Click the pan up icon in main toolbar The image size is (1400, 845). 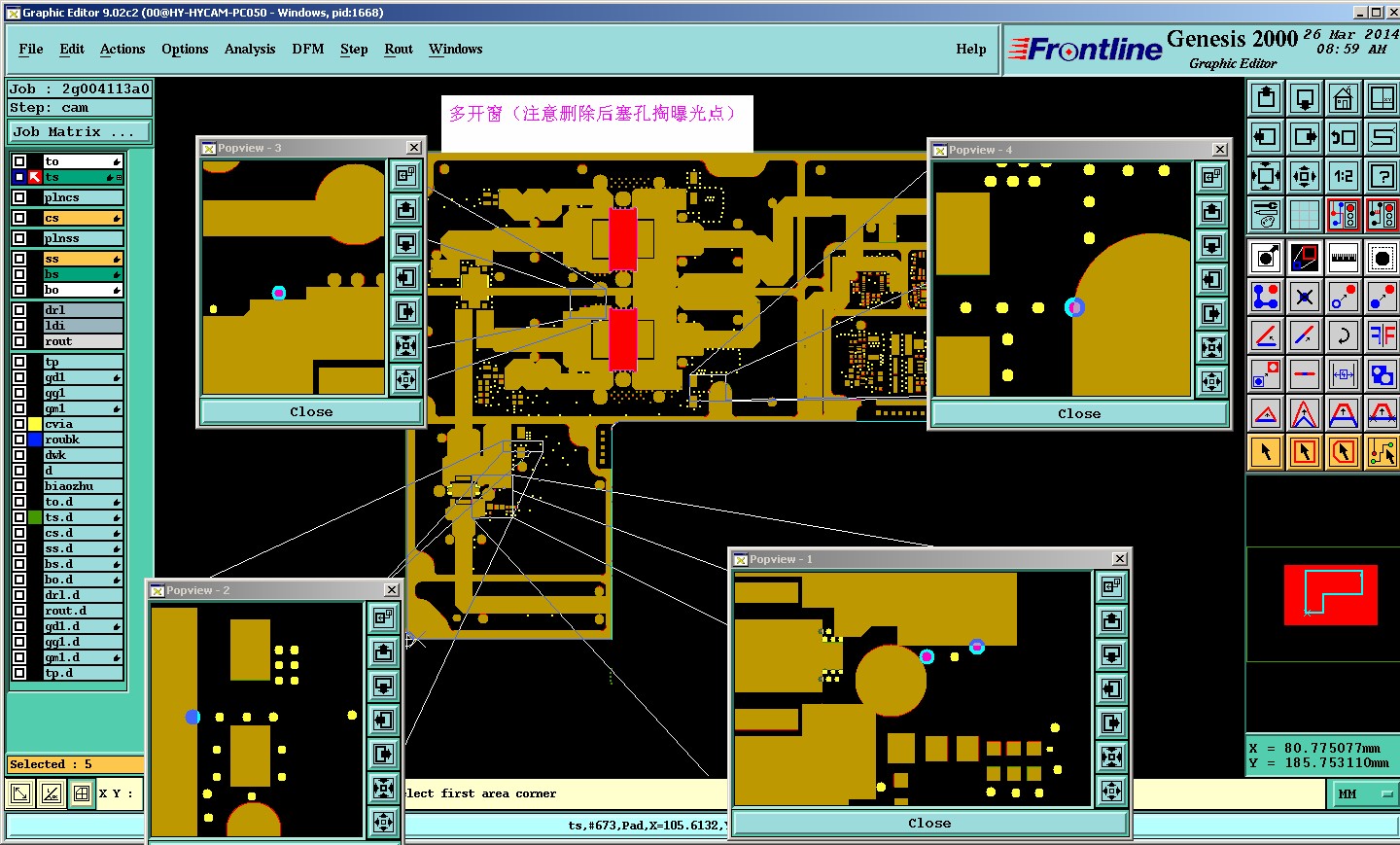point(1266,98)
